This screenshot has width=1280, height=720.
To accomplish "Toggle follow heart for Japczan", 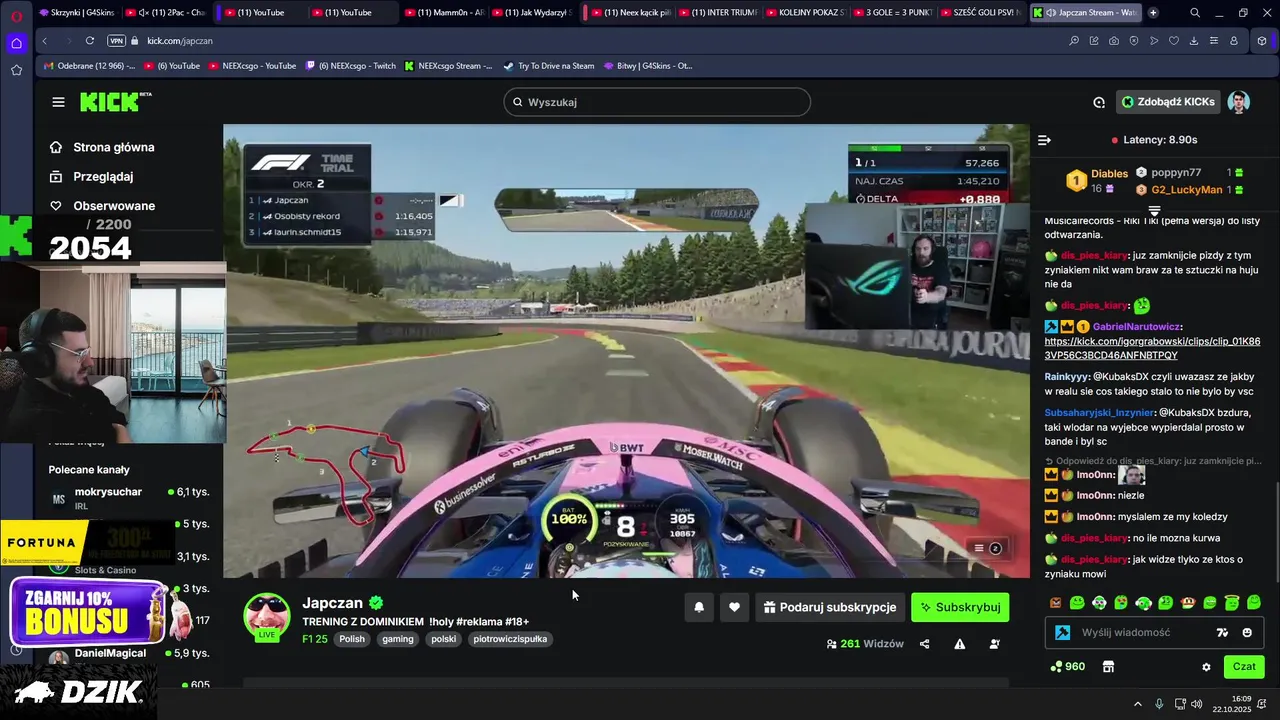I will pyautogui.click(x=734, y=607).
